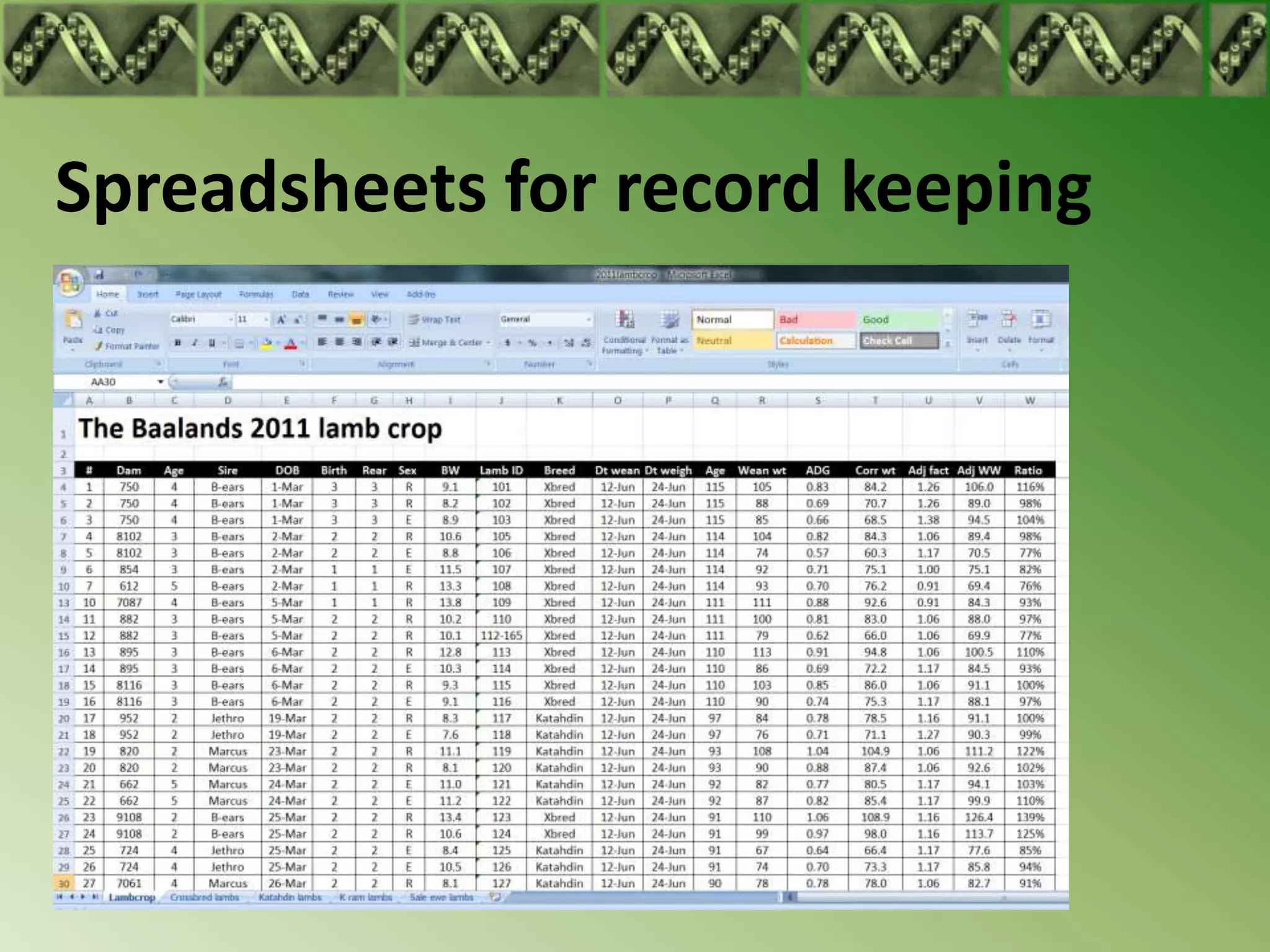1270x952 pixels.
Task: Switch to Crossbred lambs sheet tab
Action: [205, 897]
